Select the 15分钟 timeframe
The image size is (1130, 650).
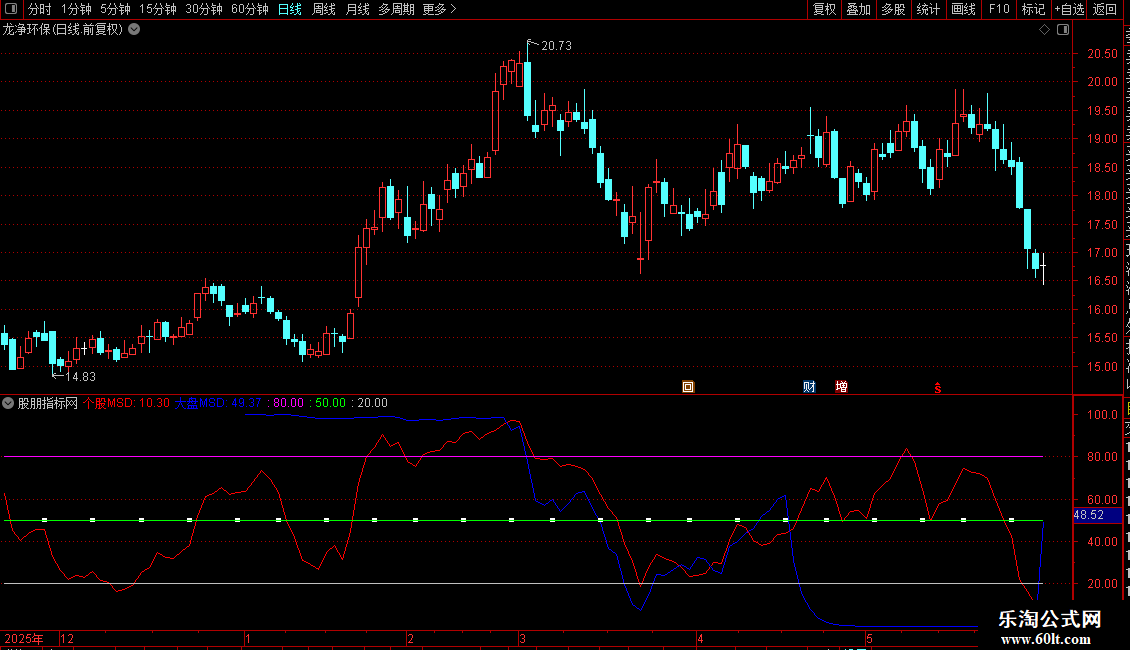tap(157, 9)
